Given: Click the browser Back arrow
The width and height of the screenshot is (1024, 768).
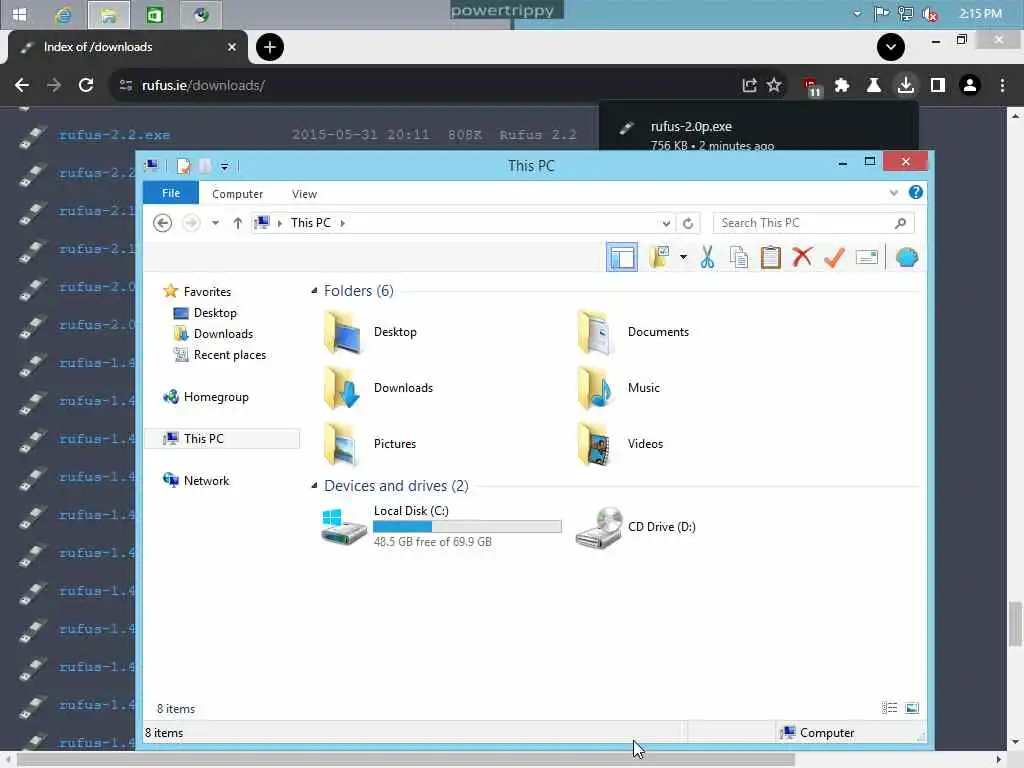Looking at the screenshot, I should click(22, 86).
